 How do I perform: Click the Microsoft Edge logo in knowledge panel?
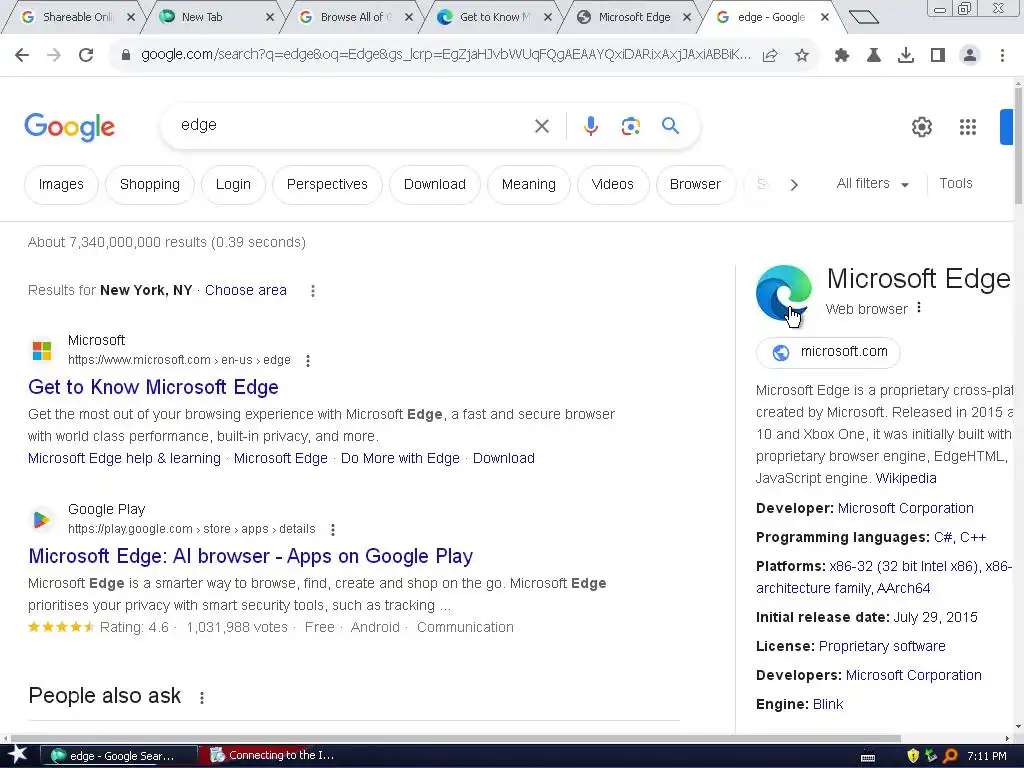(784, 293)
